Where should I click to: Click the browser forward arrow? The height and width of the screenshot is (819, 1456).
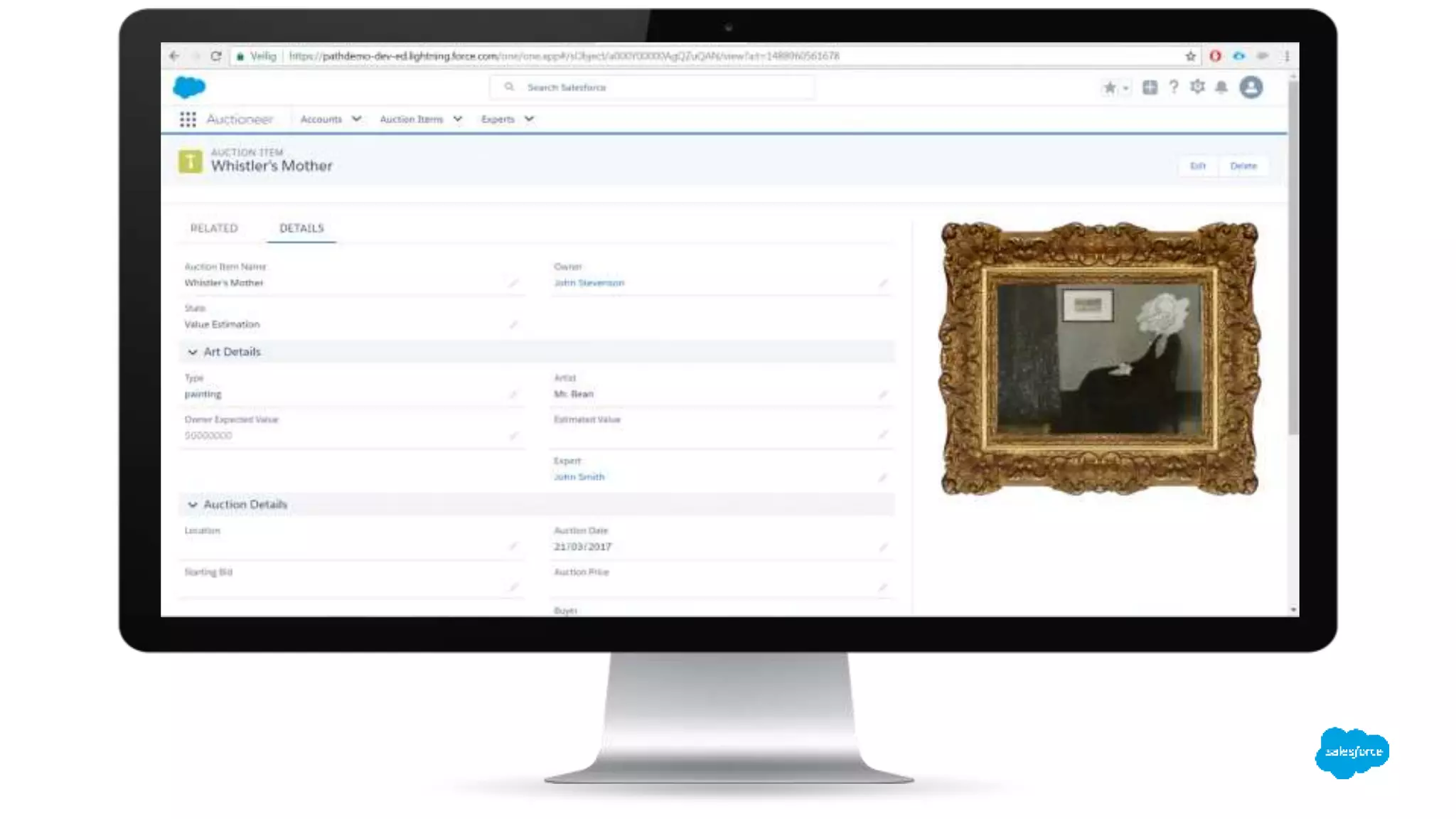195,55
